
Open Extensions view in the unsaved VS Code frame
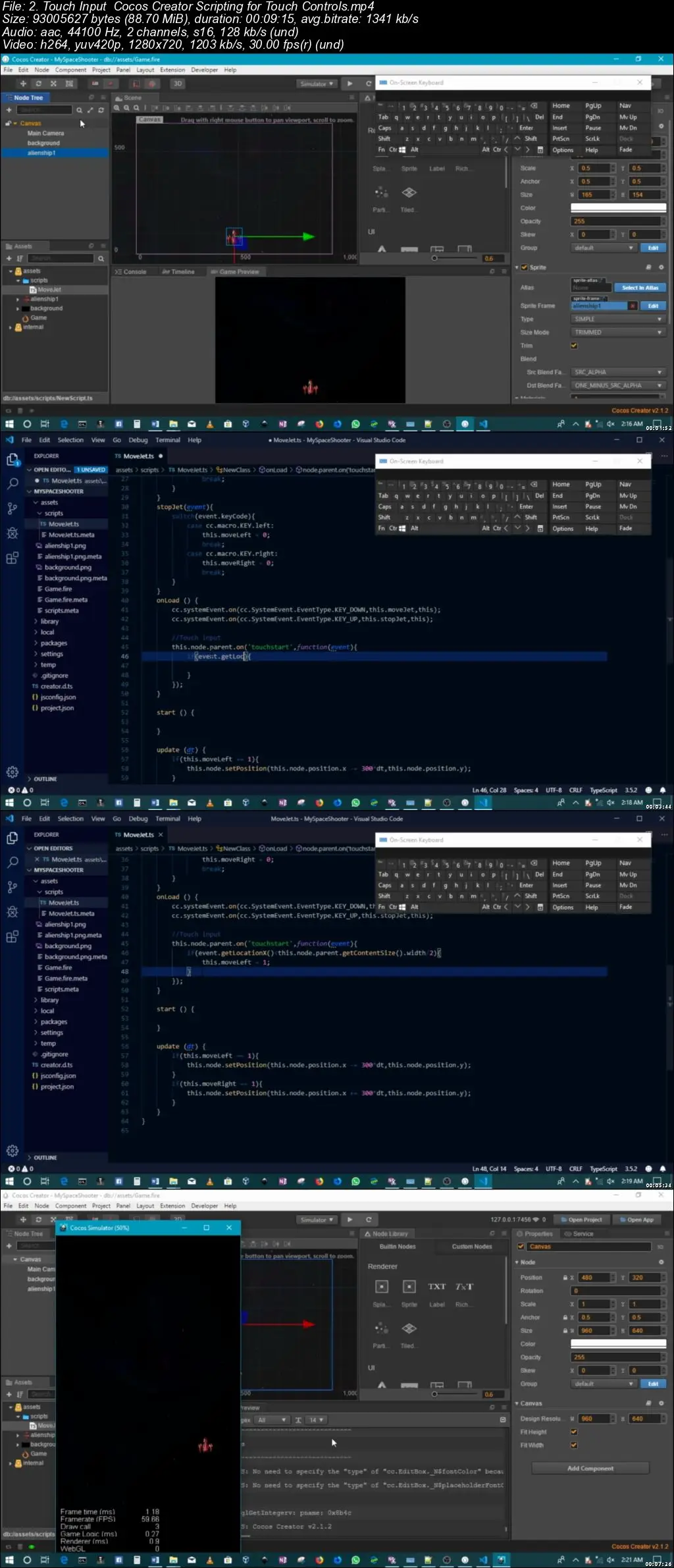pyautogui.click(x=13, y=558)
